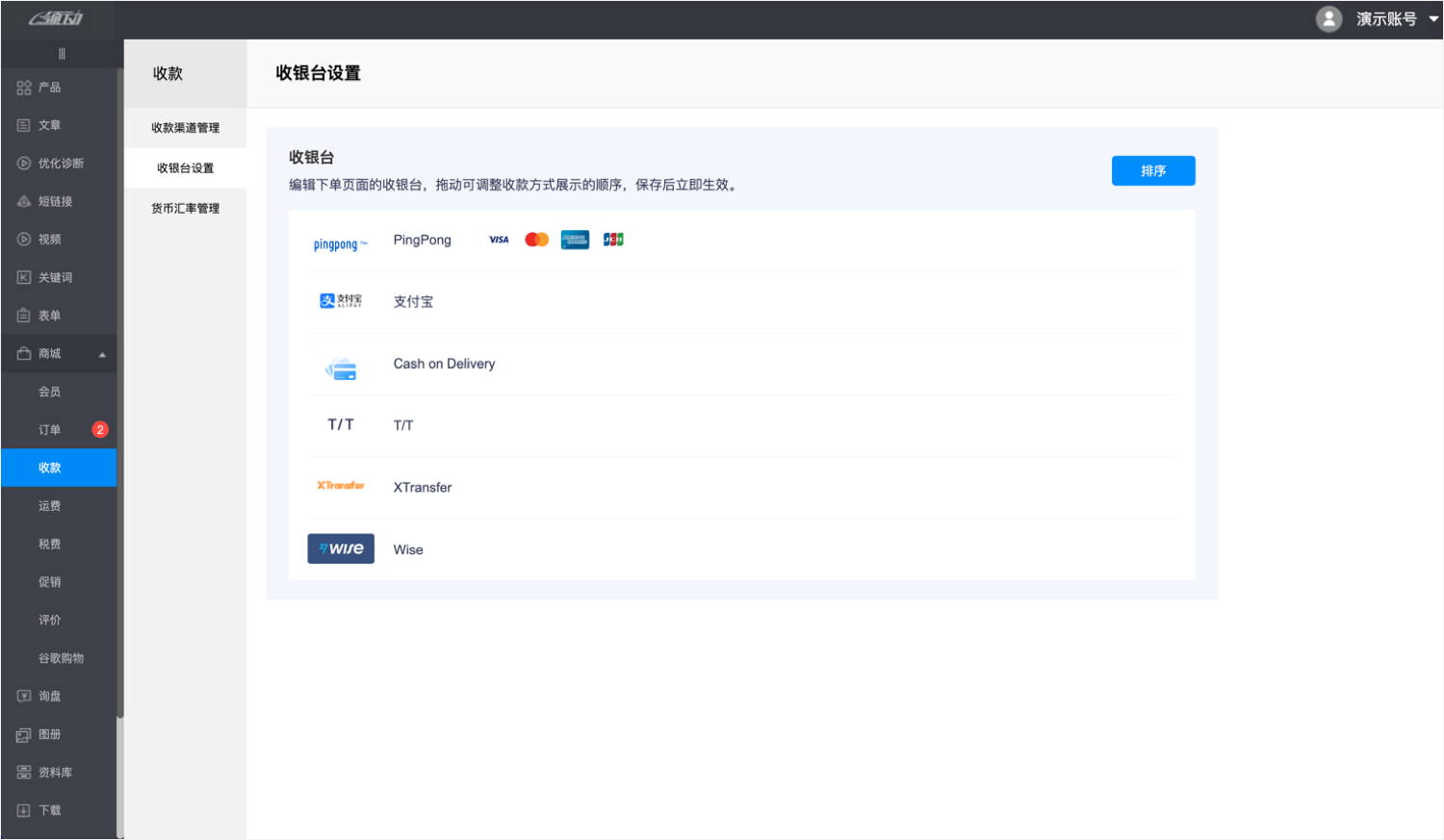Click the sidebar collapse handle icon
Viewport: 1444px width, 840px height.
point(62,54)
